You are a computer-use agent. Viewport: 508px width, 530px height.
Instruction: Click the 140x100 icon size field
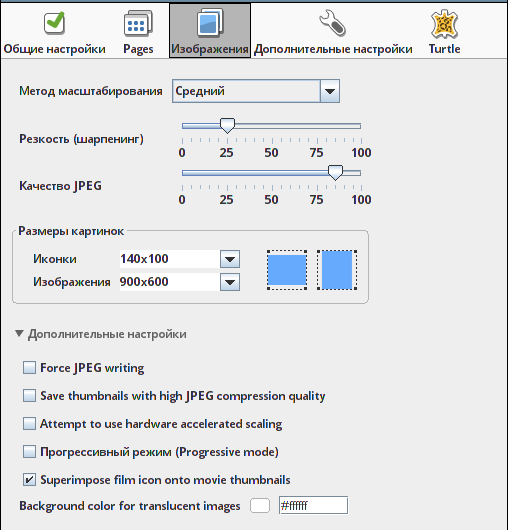(170, 259)
